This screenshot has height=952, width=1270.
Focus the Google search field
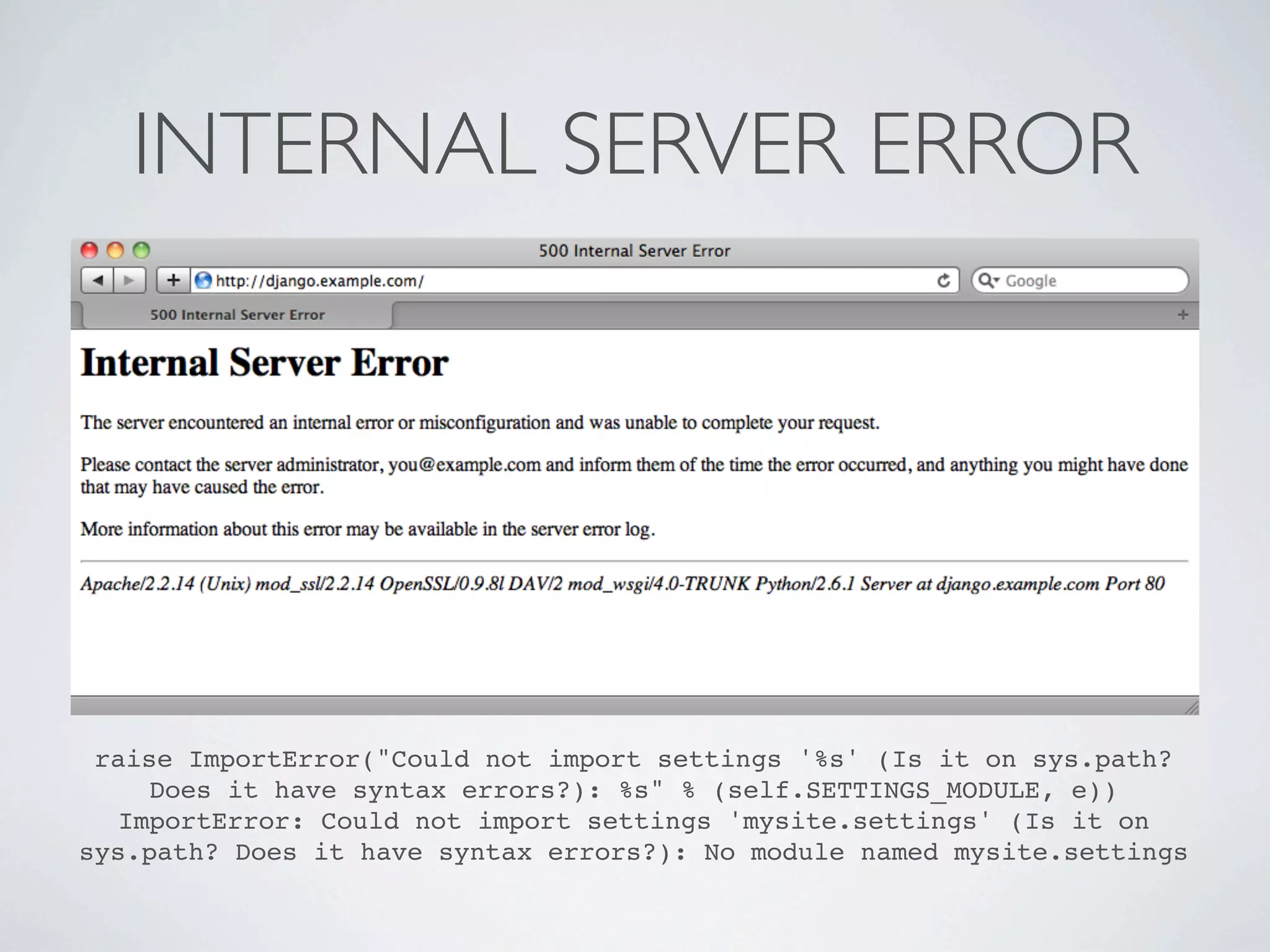click(1080, 281)
